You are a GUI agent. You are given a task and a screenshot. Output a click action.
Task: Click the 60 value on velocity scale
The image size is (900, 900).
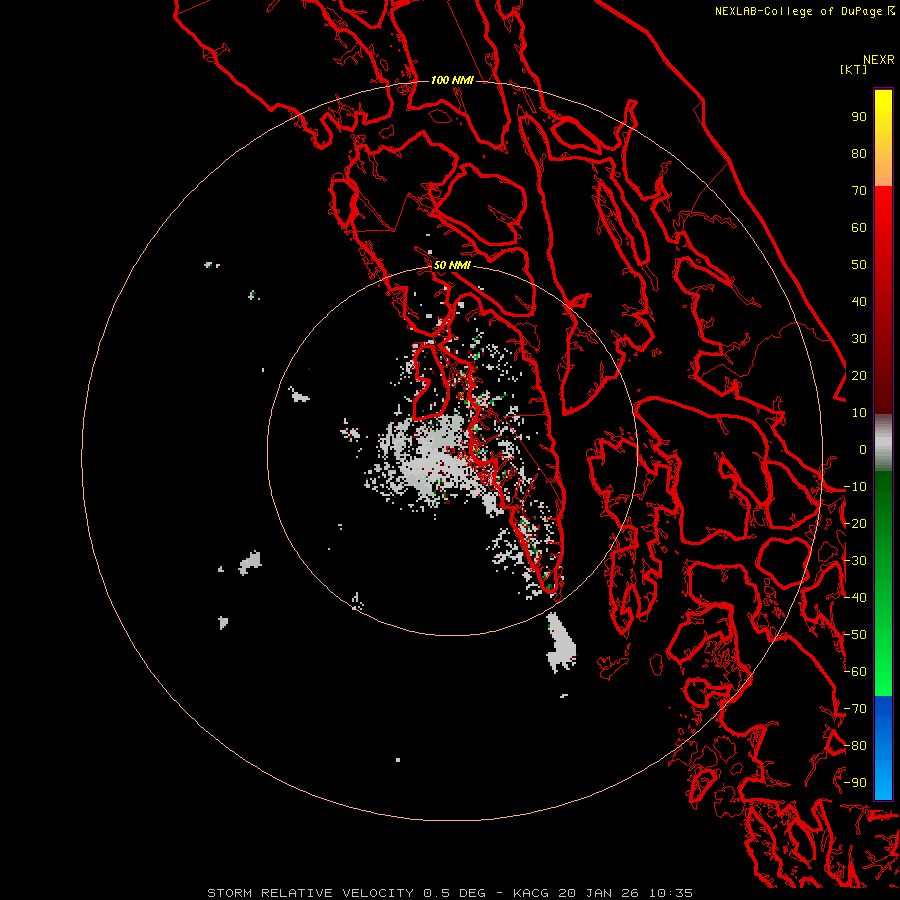(859, 228)
